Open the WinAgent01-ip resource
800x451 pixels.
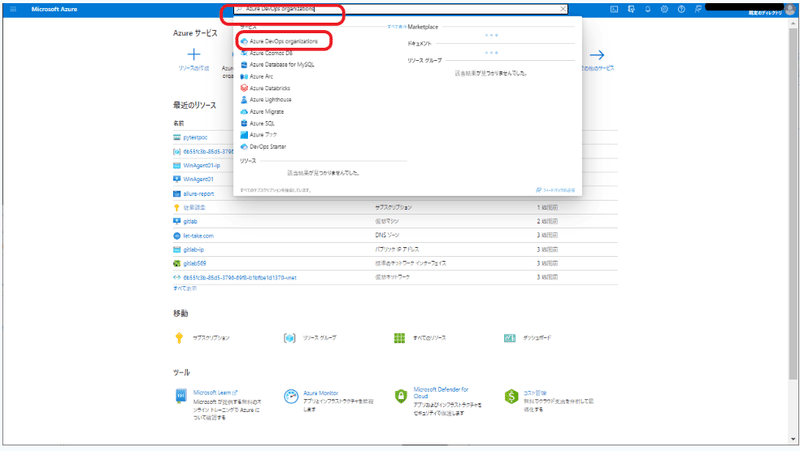pos(202,166)
